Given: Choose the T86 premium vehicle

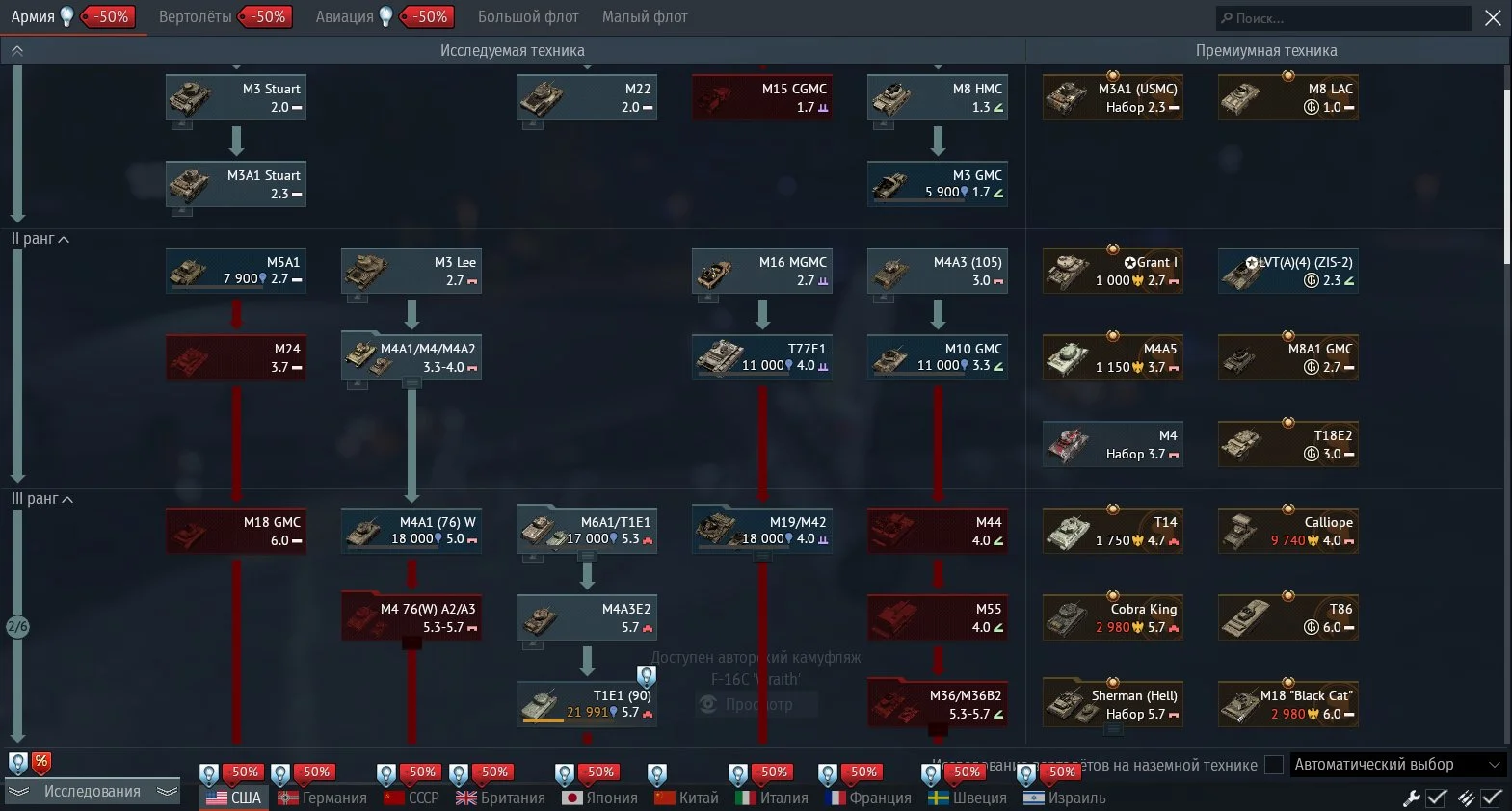Looking at the screenshot, I should (x=1288, y=618).
